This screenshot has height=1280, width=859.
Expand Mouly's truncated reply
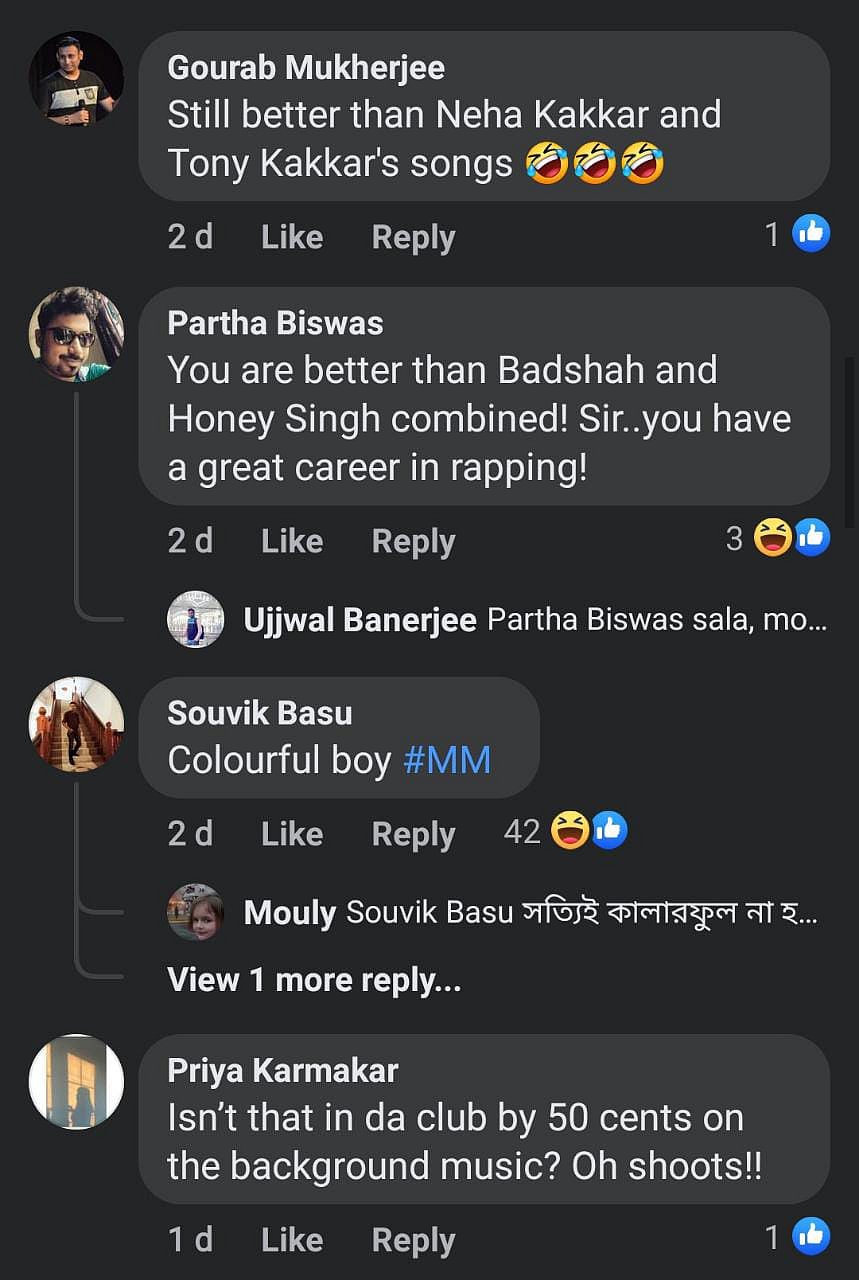[581, 912]
